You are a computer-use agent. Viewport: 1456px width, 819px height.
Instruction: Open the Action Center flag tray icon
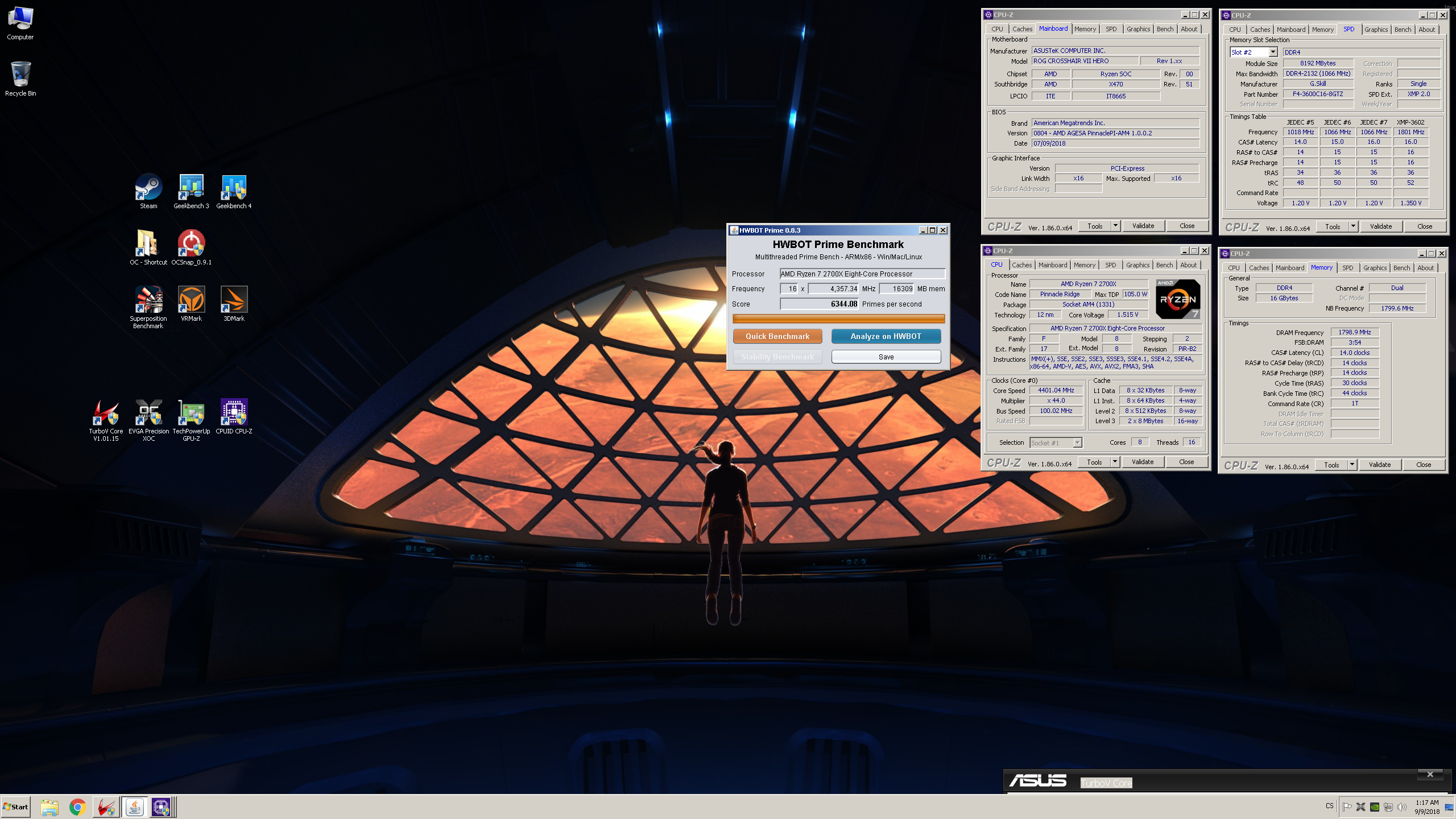pyautogui.click(x=1347, y=806)
